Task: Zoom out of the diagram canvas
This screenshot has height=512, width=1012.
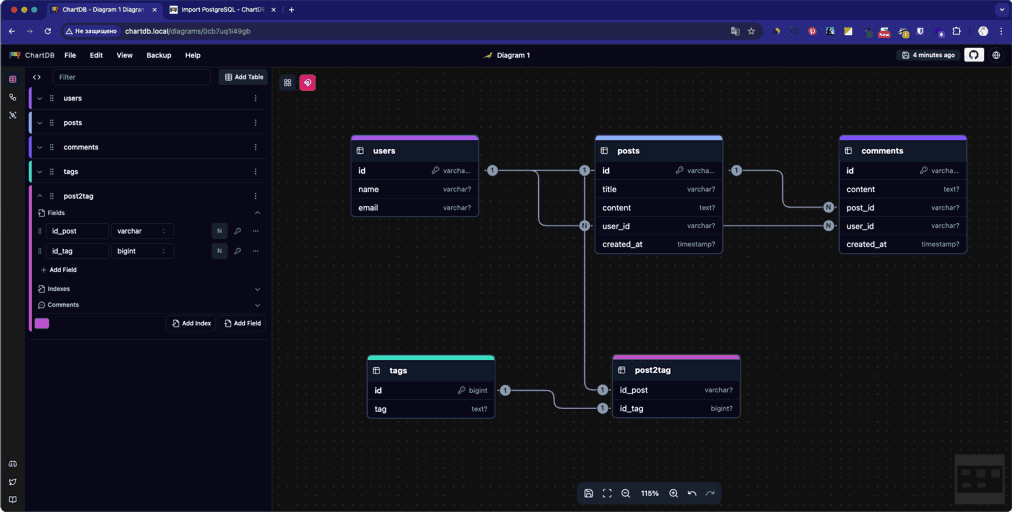Action: [x=626, y=493]
